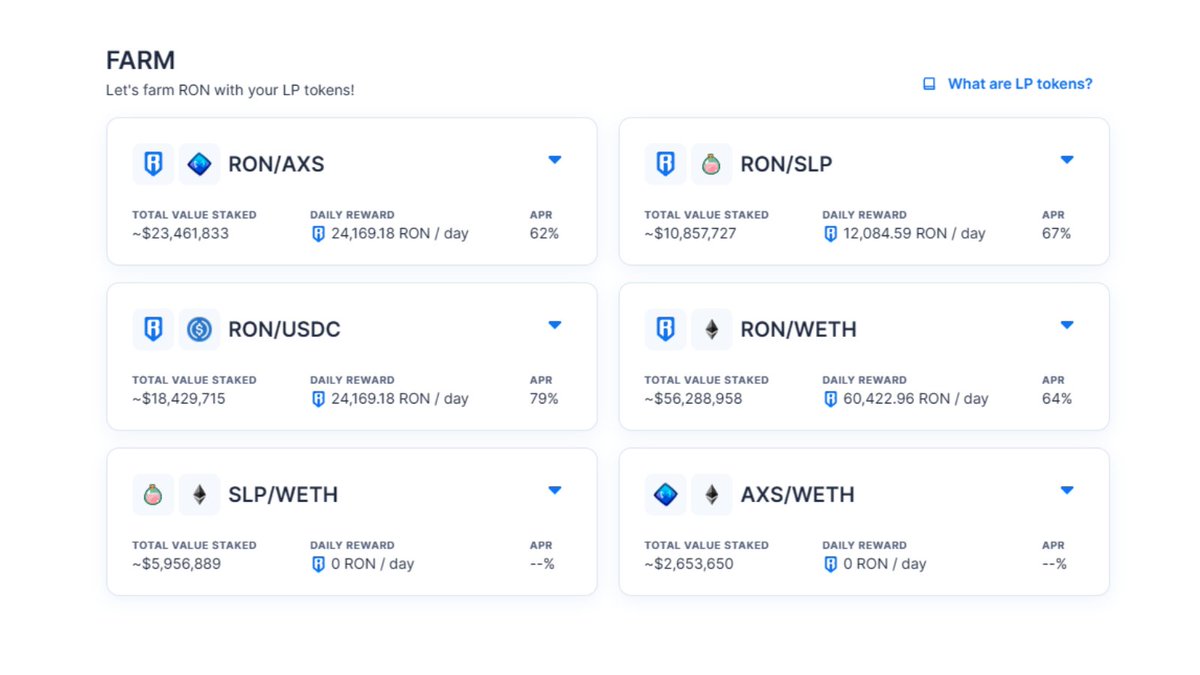This screenshot has width=1200, height=675.
Task: Expand the RON/WETH farm card
Action: coord(1067,324)
